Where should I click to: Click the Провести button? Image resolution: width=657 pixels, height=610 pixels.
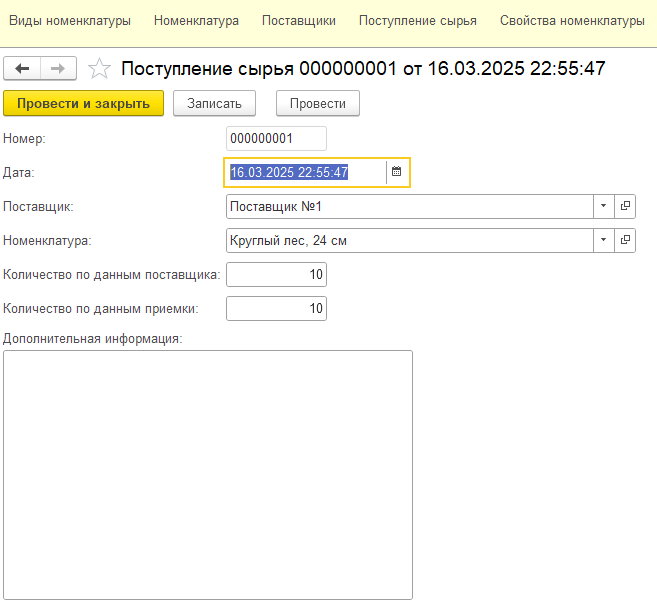[x=317, y=103]
